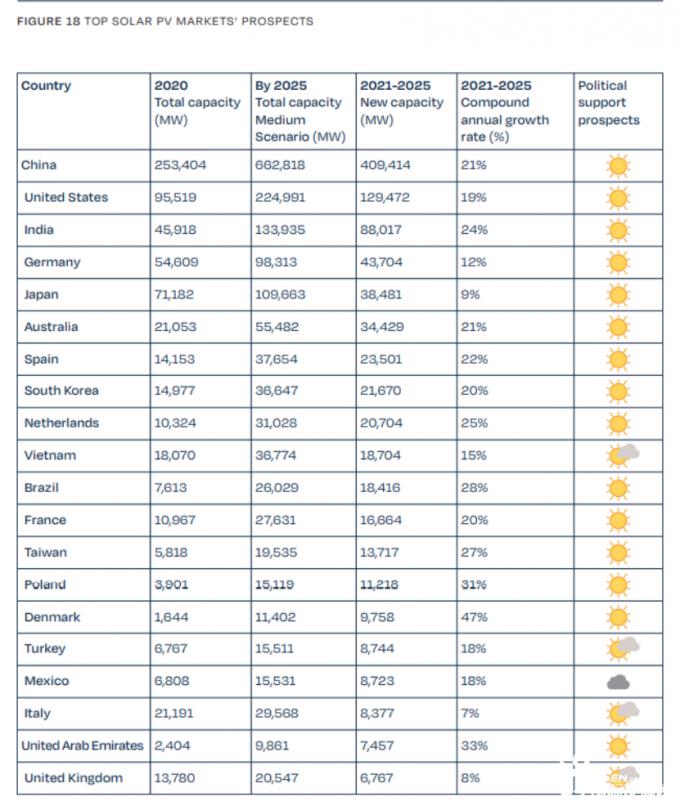Click the United Kingdom country cell

click(84, 778)
